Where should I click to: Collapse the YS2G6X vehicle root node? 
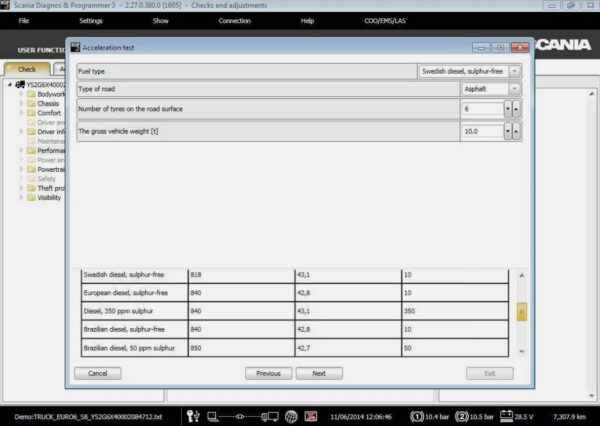(10, 85)
